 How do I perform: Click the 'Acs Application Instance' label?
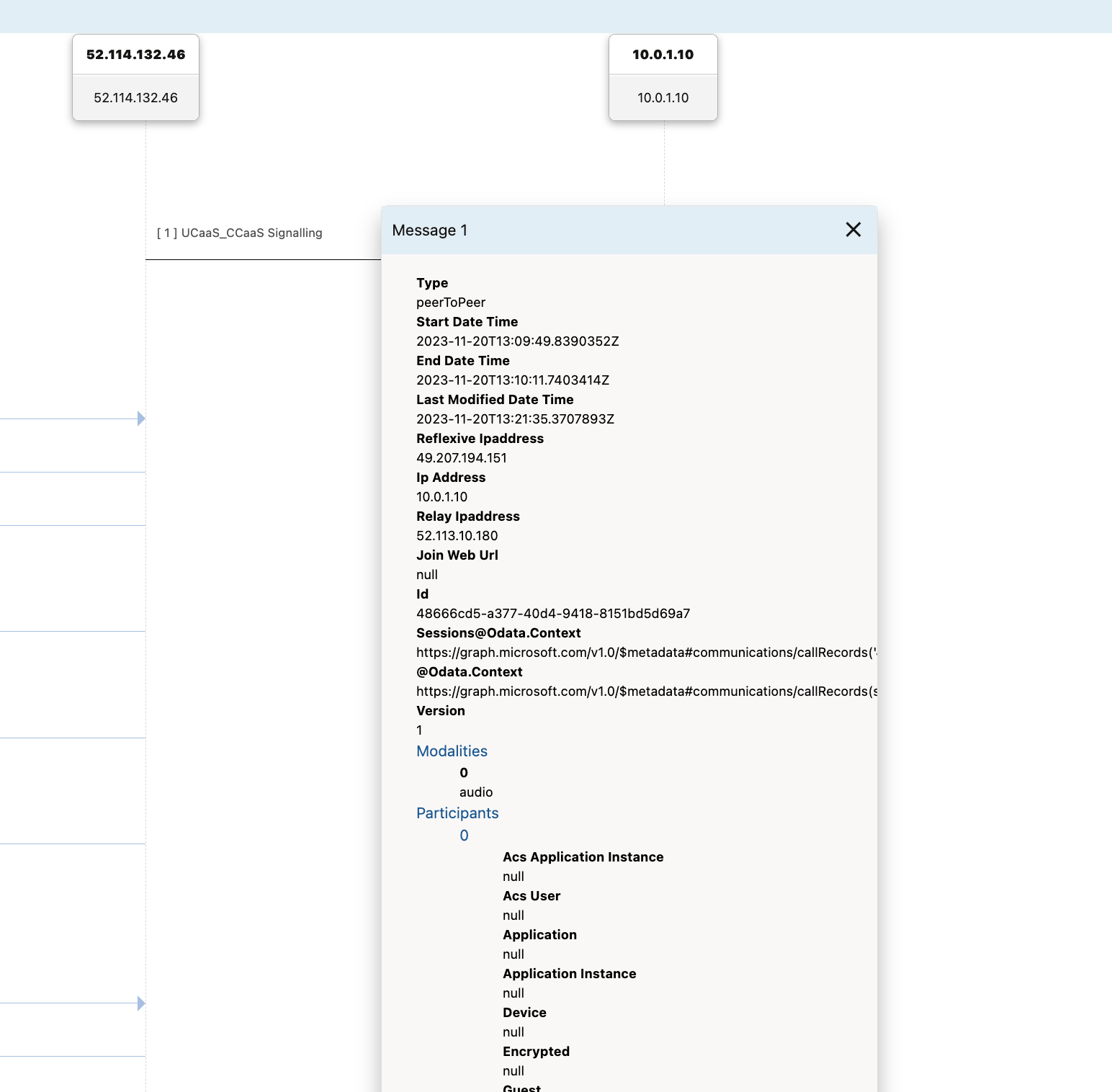point(583,857)
